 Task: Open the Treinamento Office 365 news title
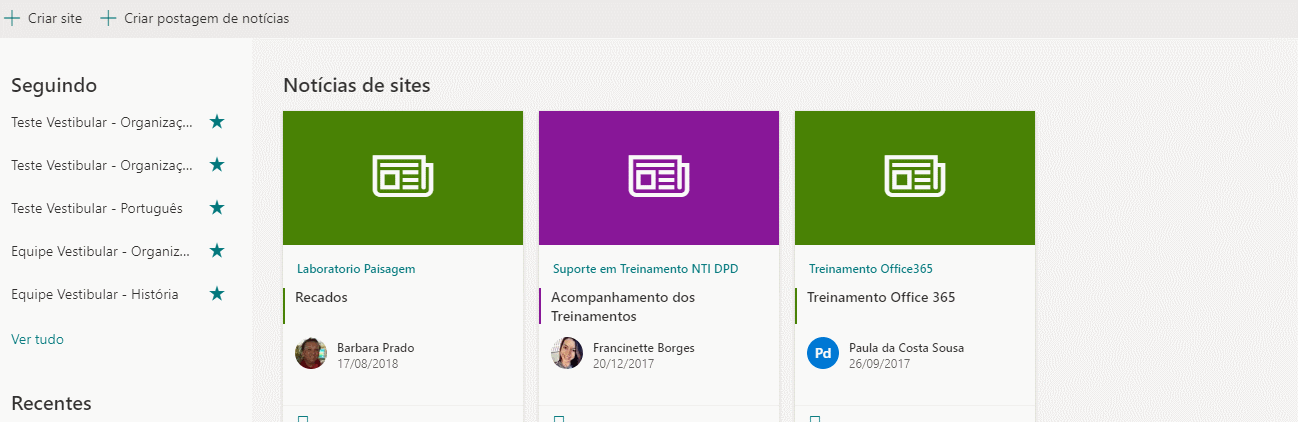pyautogui.click(x=881, y=297)
